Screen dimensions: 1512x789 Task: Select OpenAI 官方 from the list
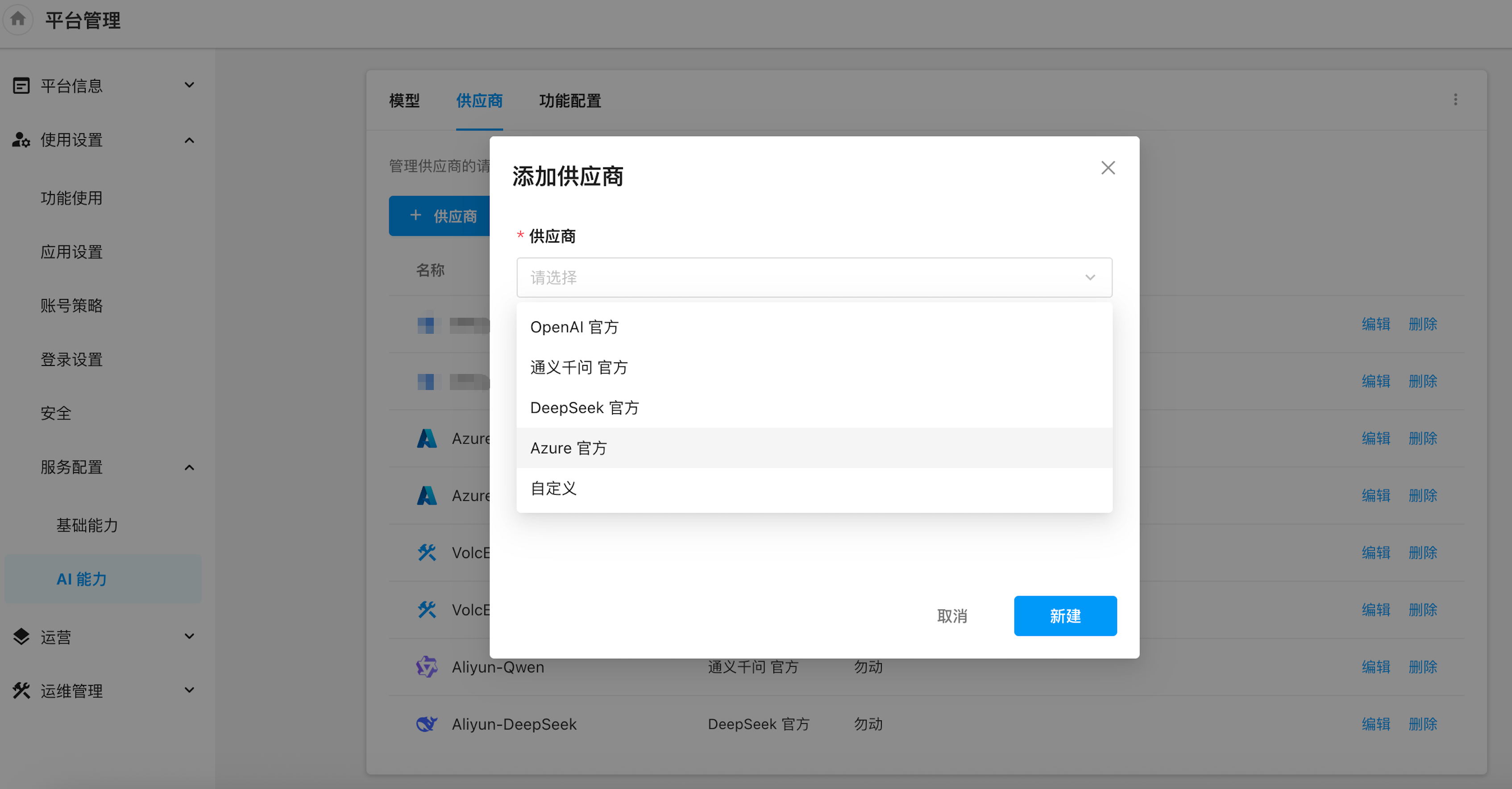point(574,327)
